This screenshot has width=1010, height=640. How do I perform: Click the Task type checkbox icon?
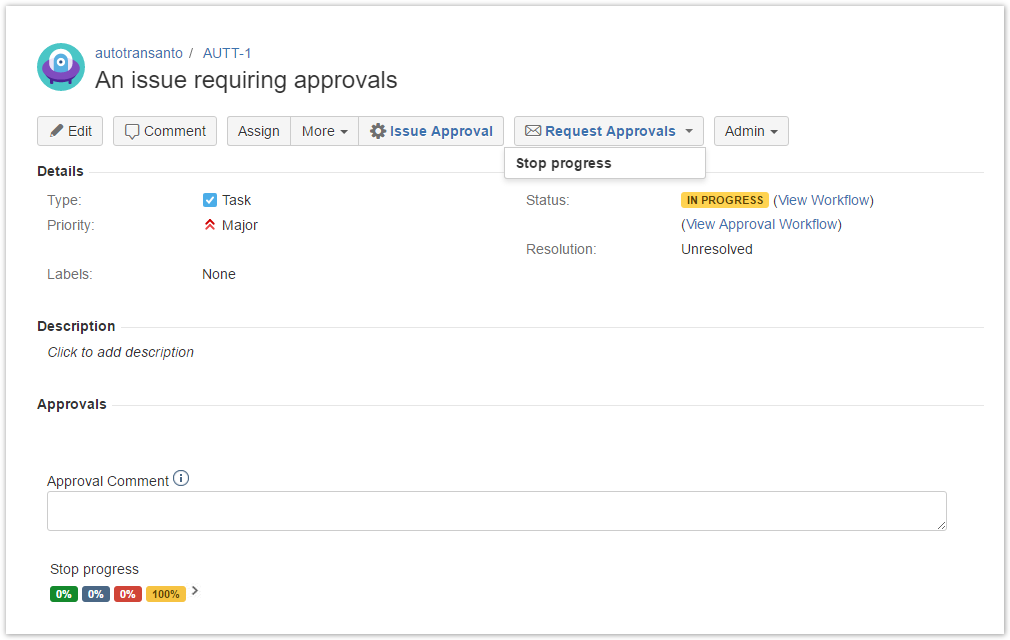pyautogui.click(x=210, y=200)
